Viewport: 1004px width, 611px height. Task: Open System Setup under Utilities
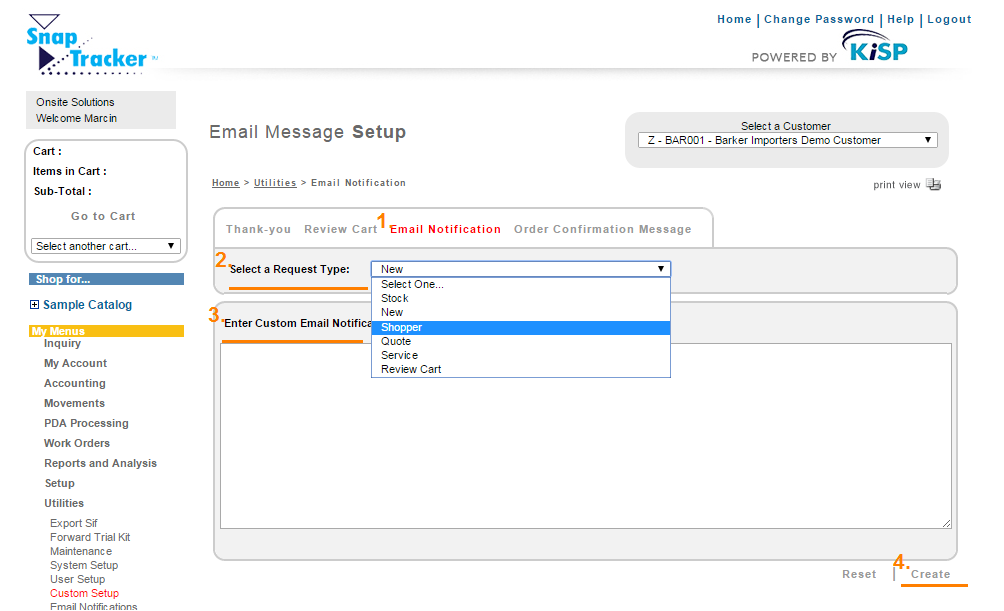click(x=84, y=565)
